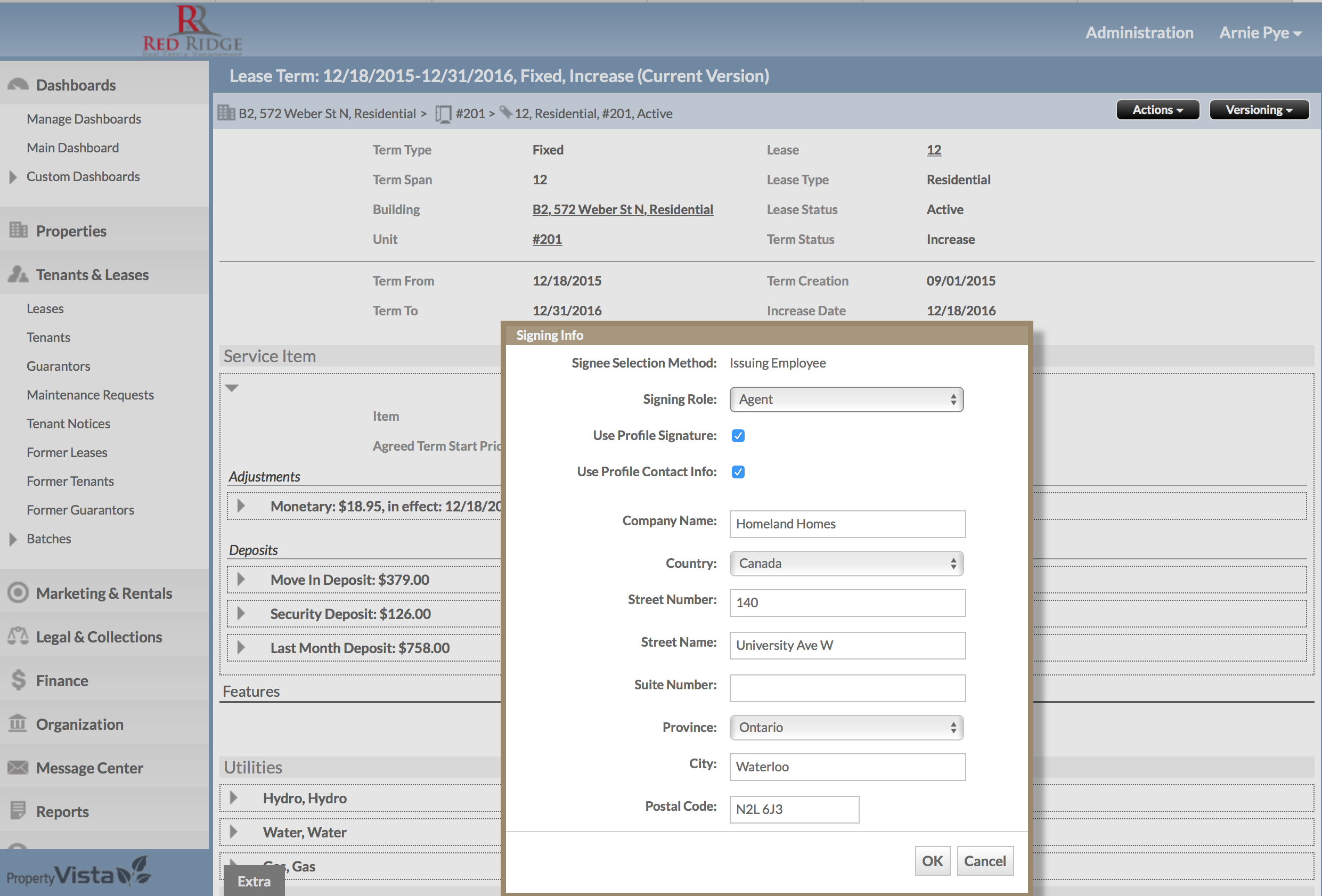Expand the Move In Deposit row
1322x896 pixels.
(x=241, y=579)
